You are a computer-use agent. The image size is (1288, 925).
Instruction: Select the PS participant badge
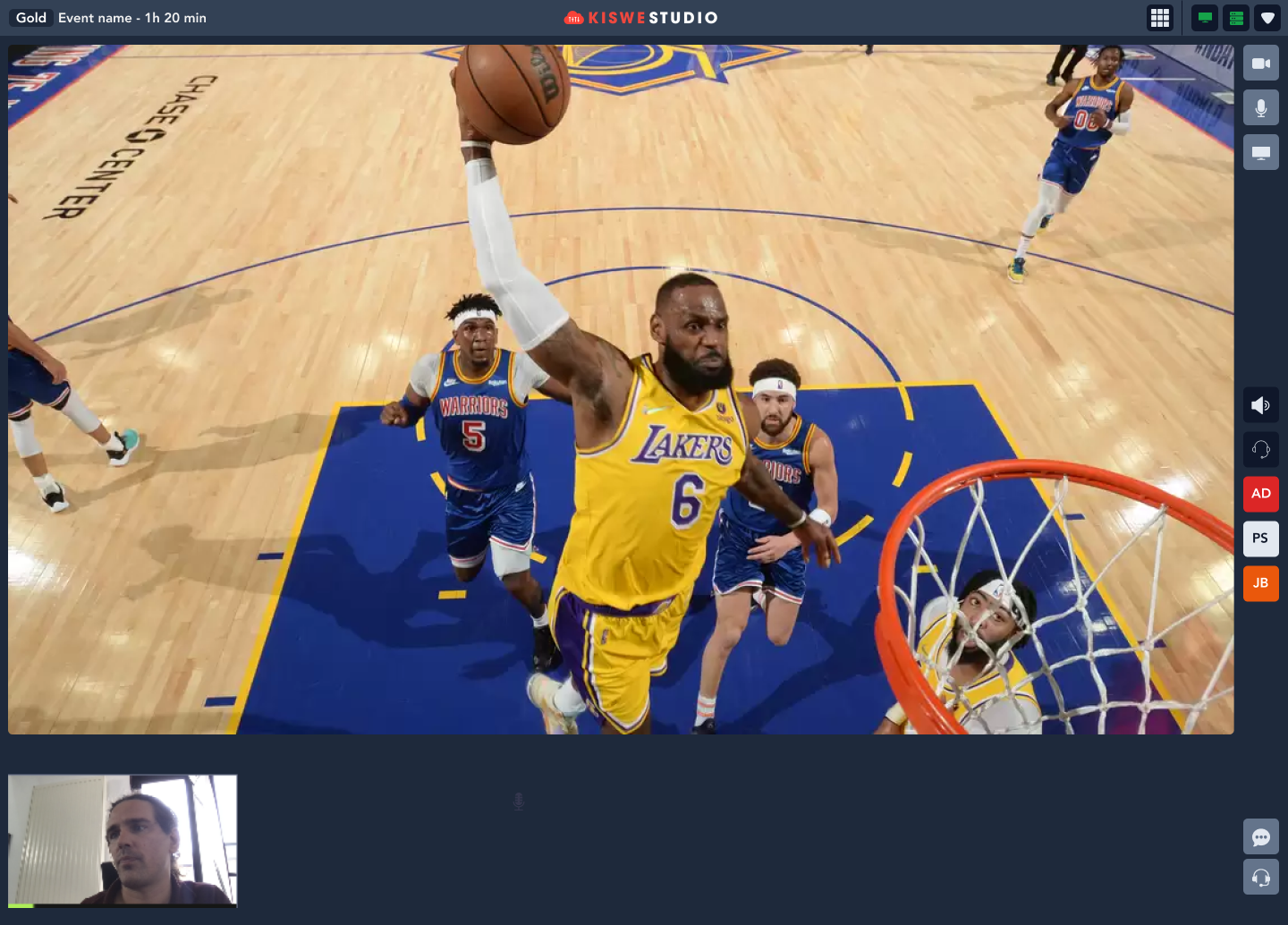pyautogui.click(x=1261, y=539)
